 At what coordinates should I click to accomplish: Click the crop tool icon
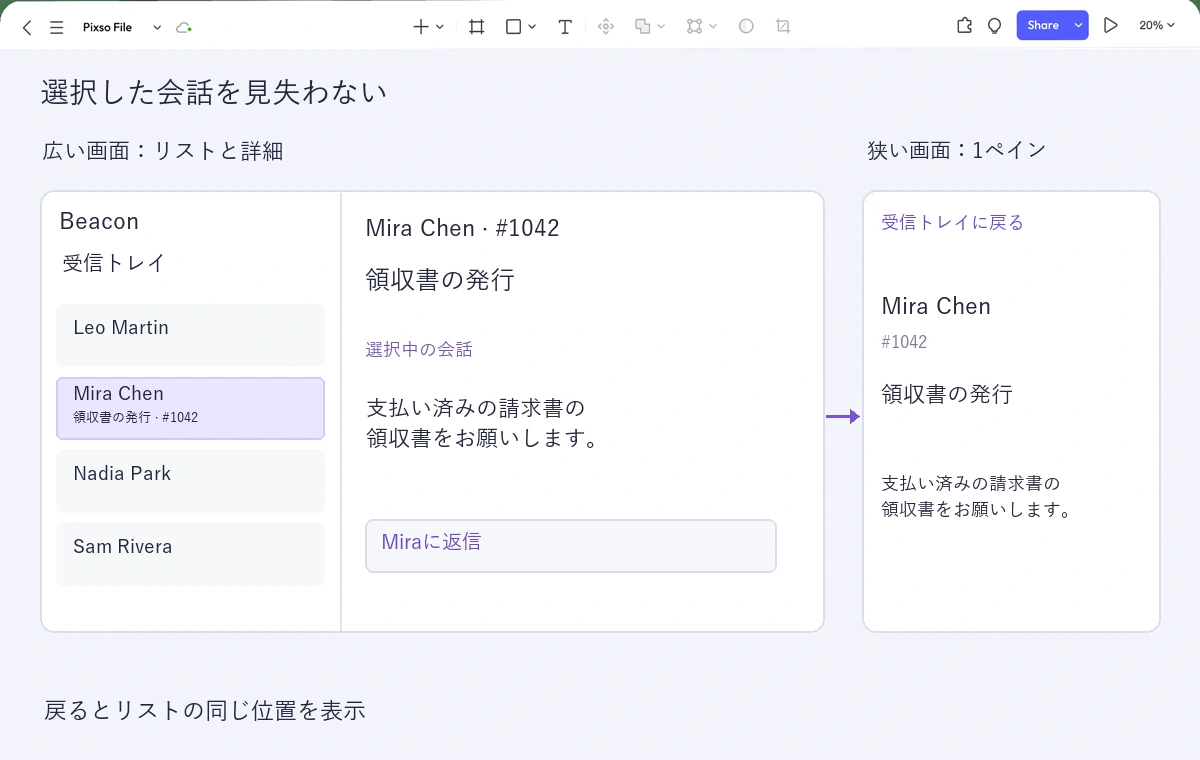tap(783, 27)
